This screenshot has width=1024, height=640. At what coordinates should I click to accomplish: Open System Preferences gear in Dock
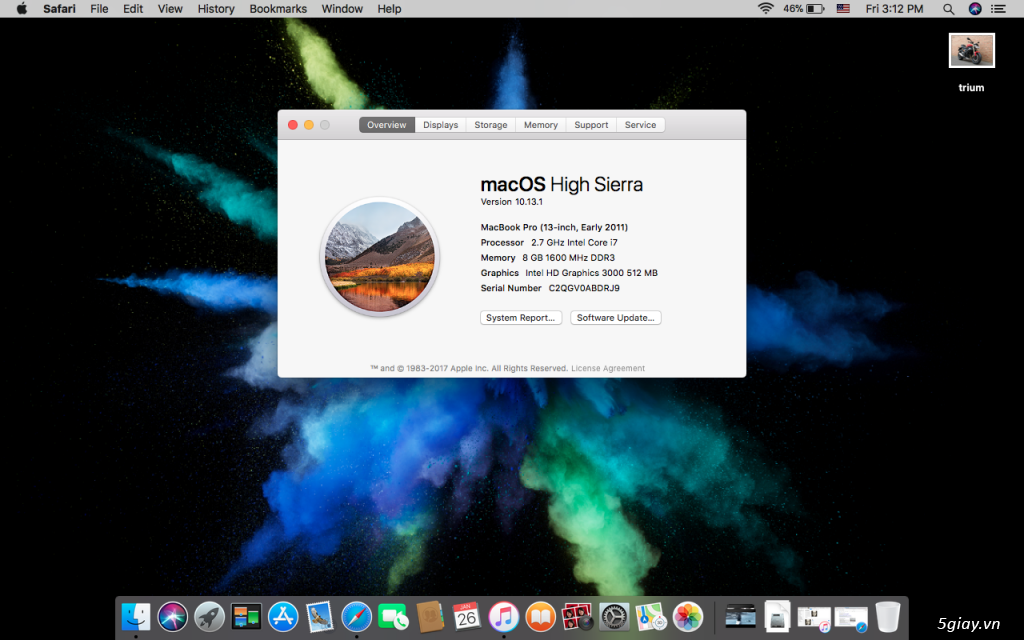(x=614, y=616)
